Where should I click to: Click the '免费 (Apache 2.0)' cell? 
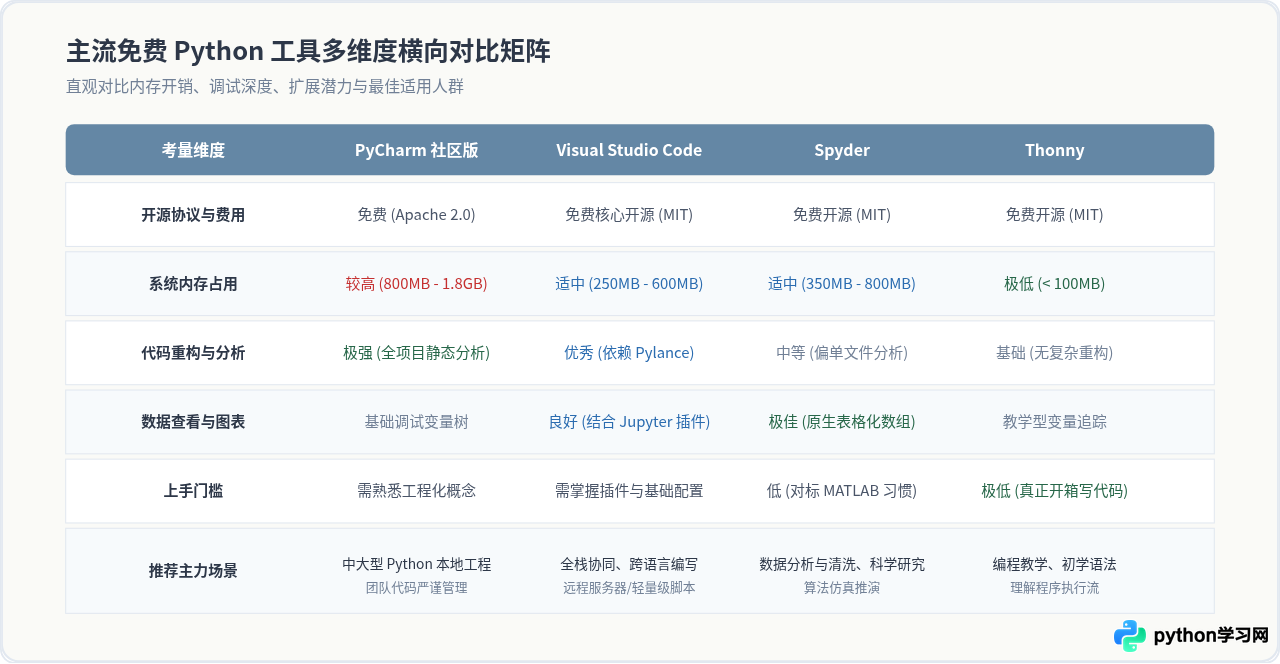(417, 215)
